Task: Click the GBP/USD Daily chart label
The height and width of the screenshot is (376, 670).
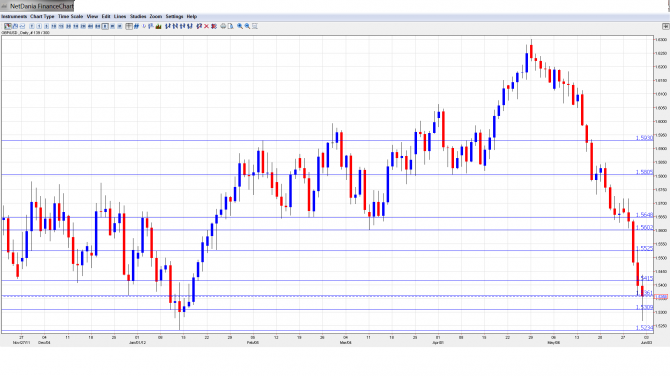Action: click(25, 32)
